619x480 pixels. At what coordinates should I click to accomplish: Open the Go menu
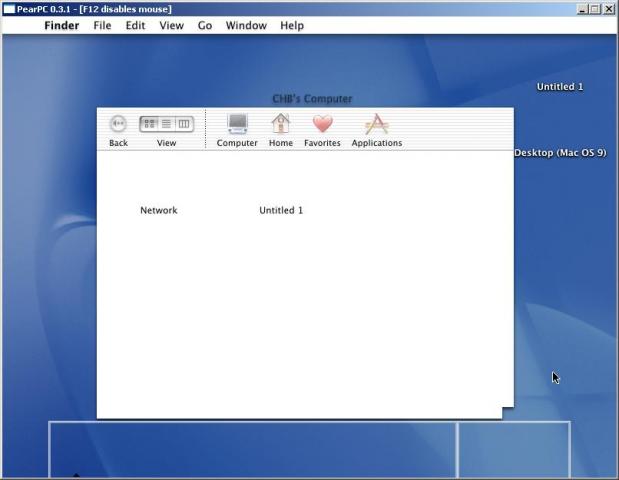click(x=205, y=26)
